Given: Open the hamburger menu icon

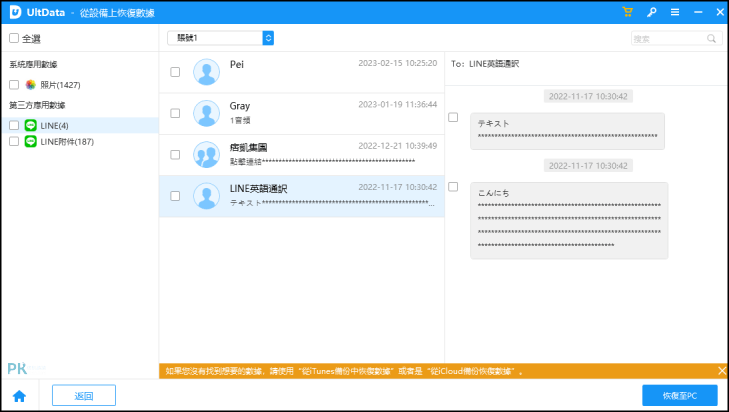Looking at the screenshot, I should (675, 12).
